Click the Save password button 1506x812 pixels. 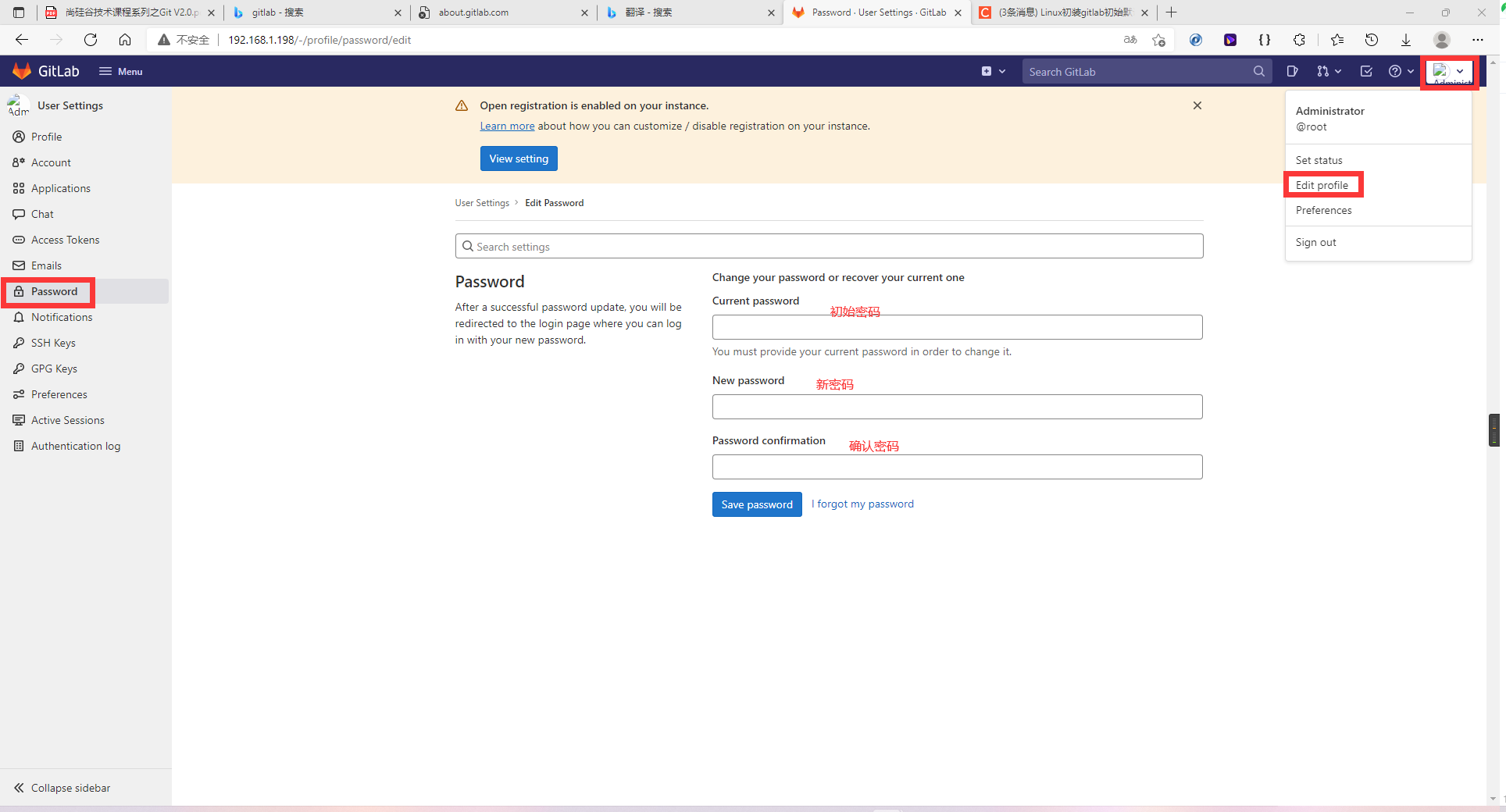click(x=756, y=504)
